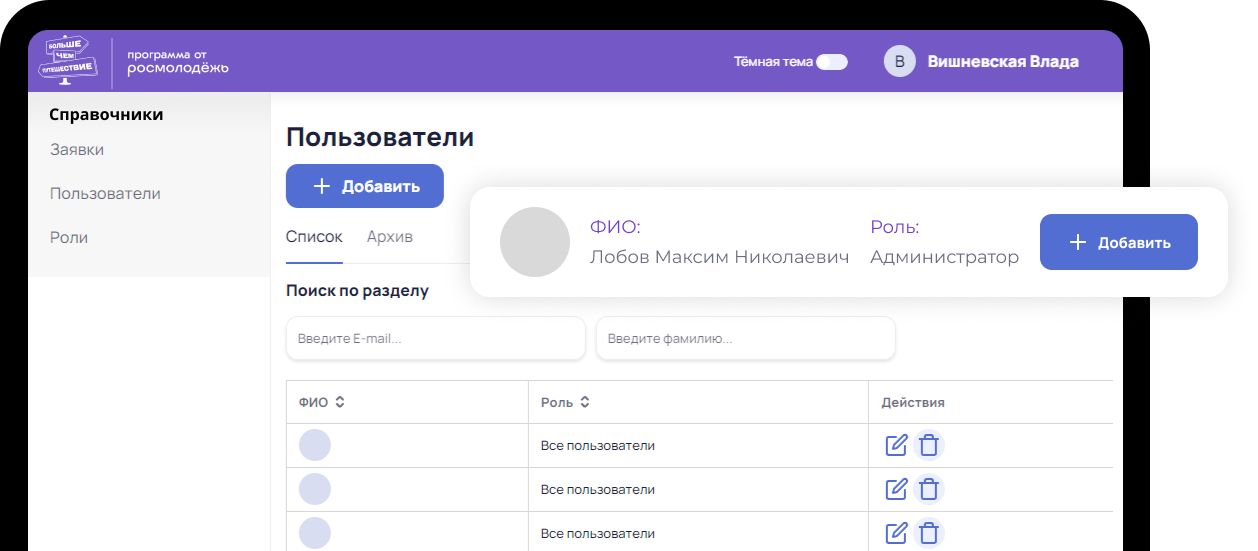Screen dimensions: 1258x551
Task: Click edit icon in second user row
Action: coord(896,489)
